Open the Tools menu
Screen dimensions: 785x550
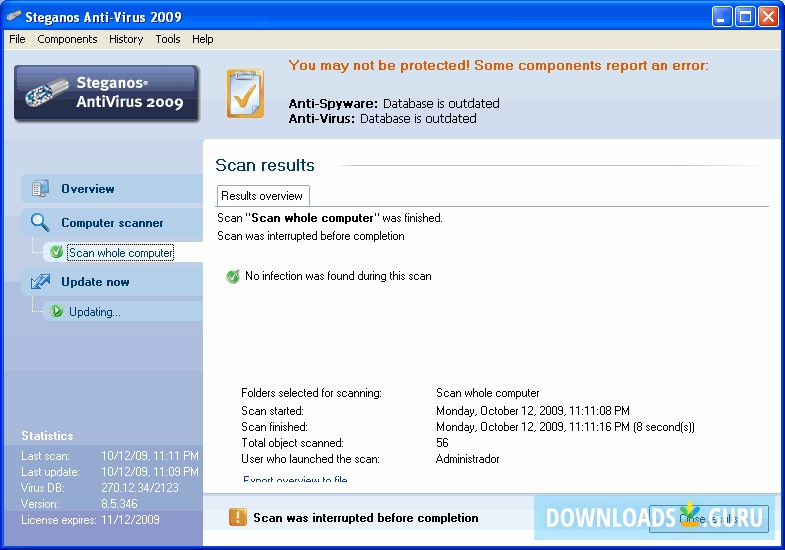coord(168,39)
